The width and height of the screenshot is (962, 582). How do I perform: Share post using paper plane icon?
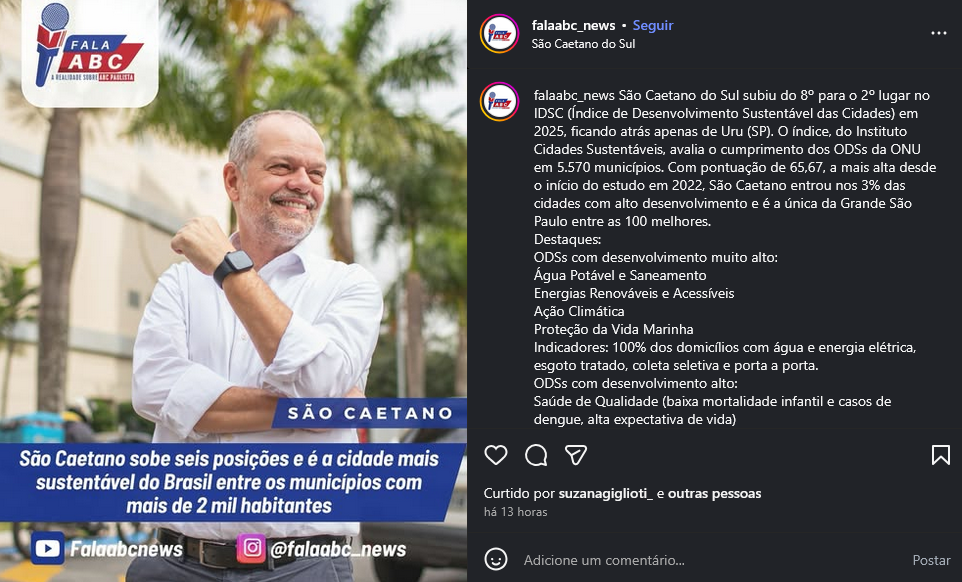coord(576,455)
